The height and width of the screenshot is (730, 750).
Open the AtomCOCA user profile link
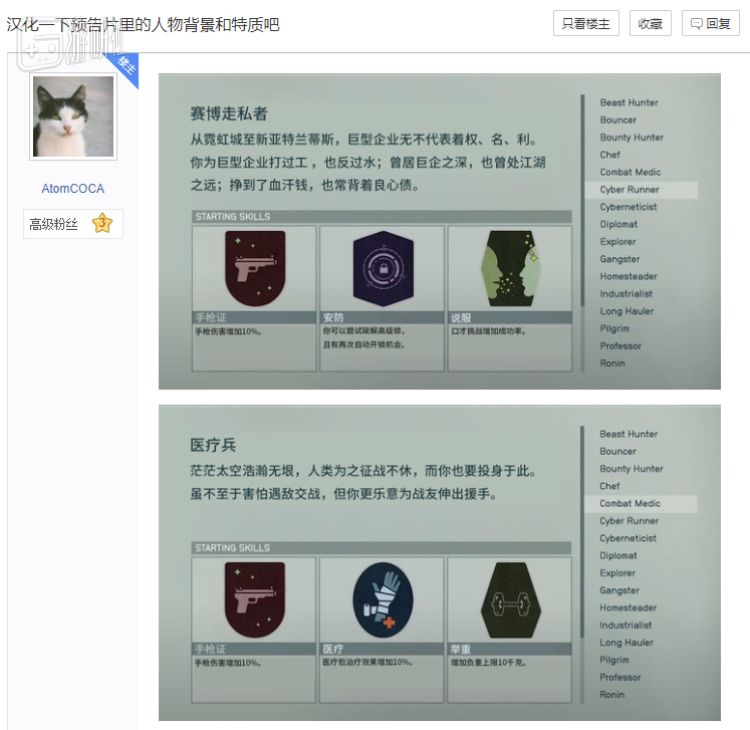pos(73,188)
